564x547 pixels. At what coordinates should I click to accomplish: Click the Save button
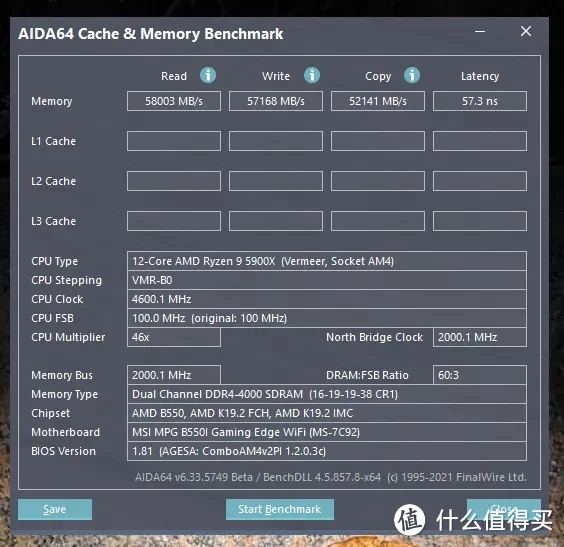click(55, 509)
